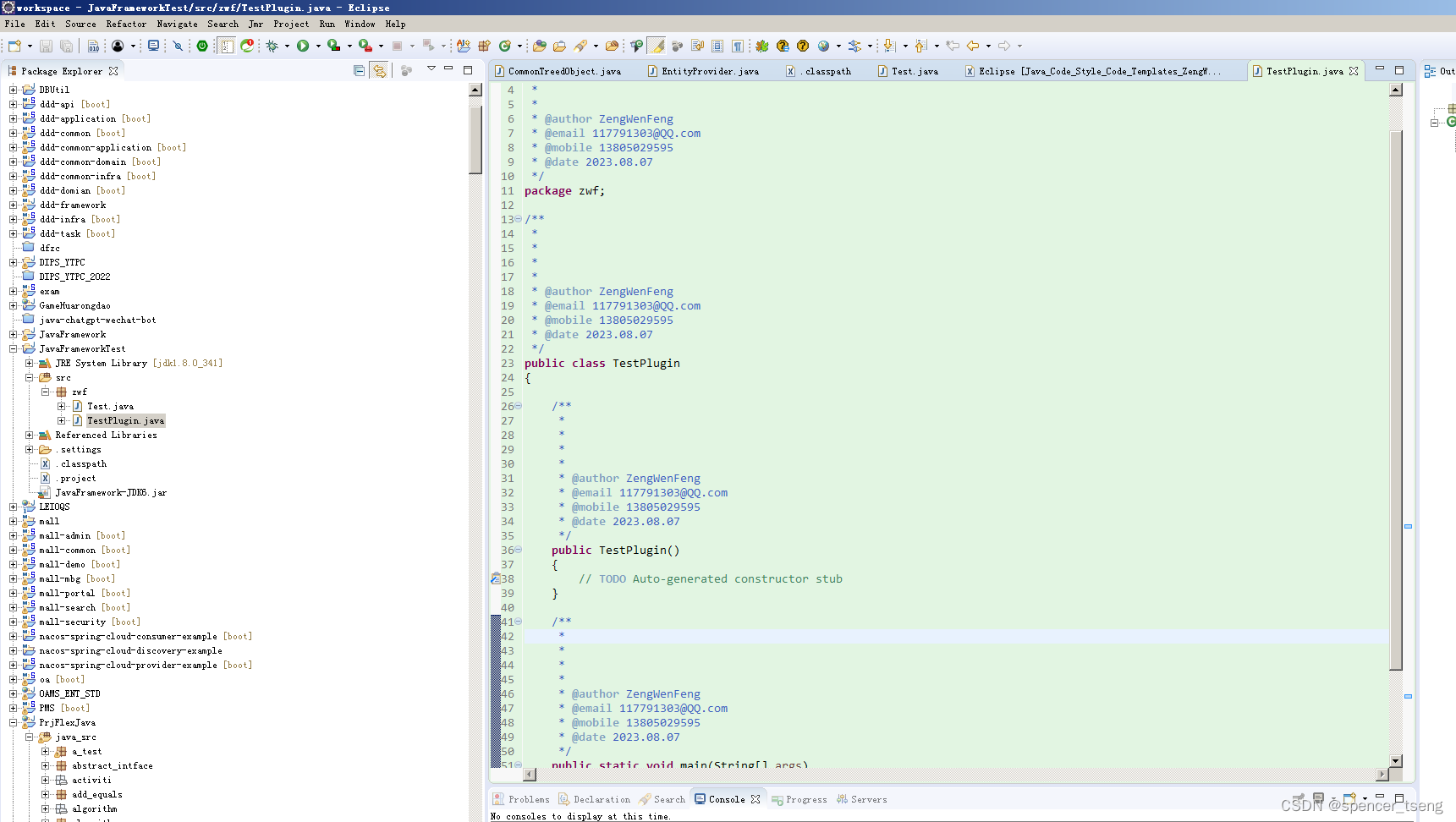Expand the JRE System Library node
The image size is (1456, 822).
pos(29,363)
